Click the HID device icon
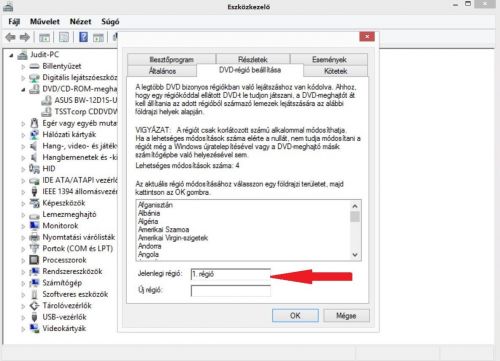The image size is (500, 361). [x=34, y=169]
